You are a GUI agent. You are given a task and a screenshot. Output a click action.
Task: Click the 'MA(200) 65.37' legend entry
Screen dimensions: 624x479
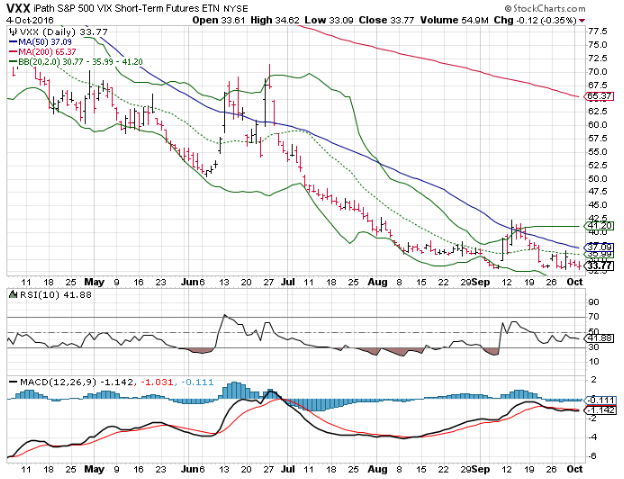coord(42,52)
